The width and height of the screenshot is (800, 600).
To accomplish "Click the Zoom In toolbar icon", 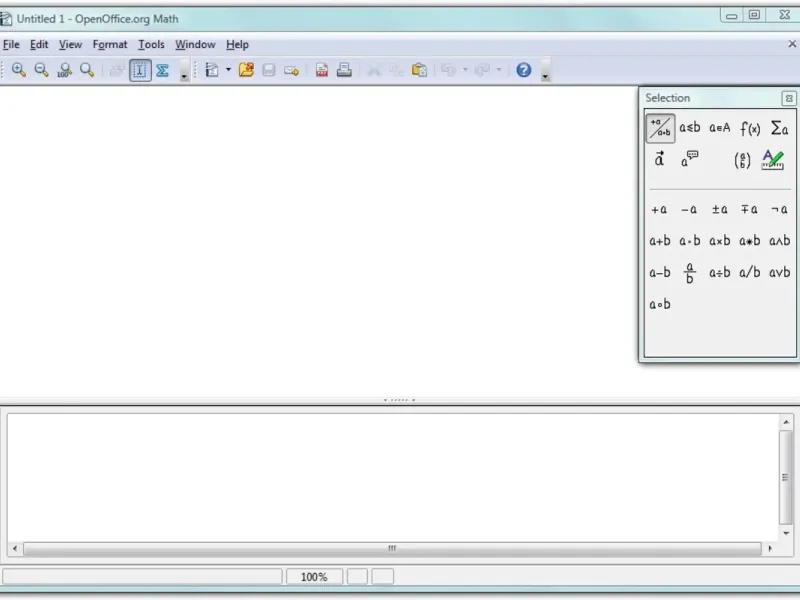I will click(x=19, y=70).
